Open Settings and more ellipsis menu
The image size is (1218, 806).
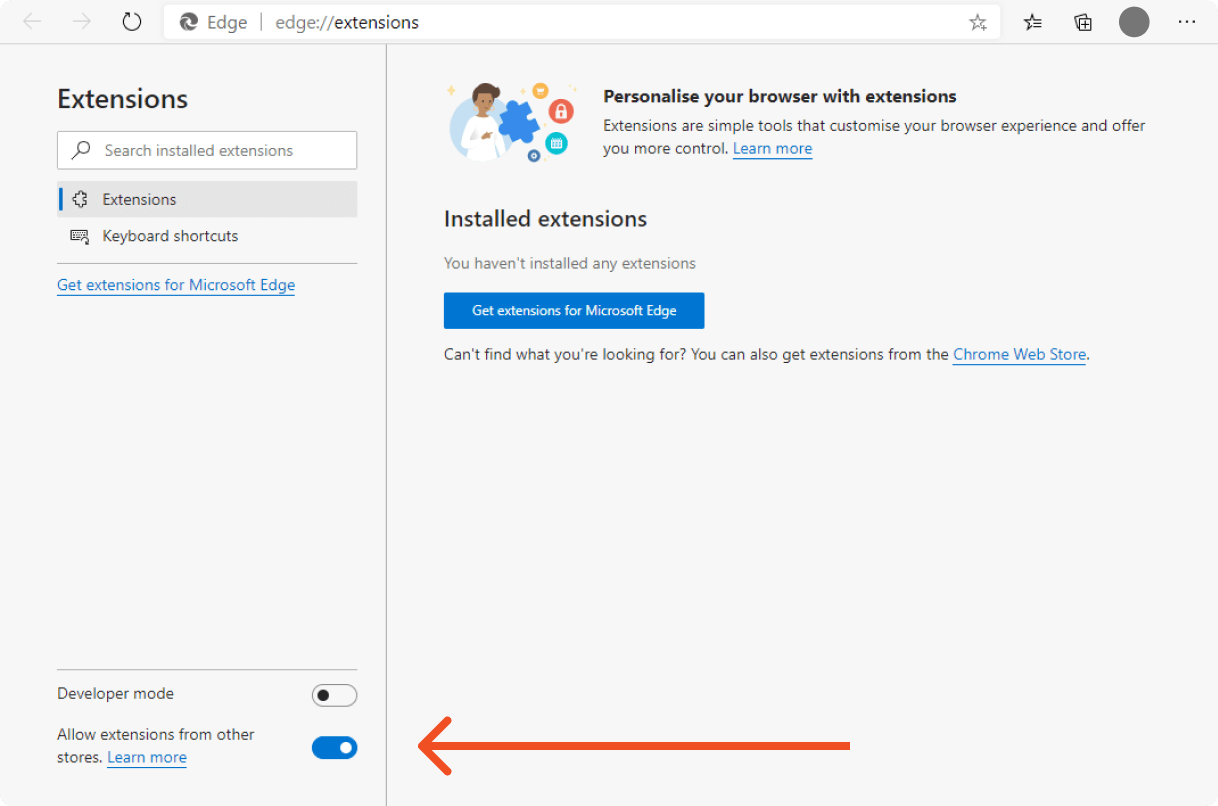tap(1187, 22)
